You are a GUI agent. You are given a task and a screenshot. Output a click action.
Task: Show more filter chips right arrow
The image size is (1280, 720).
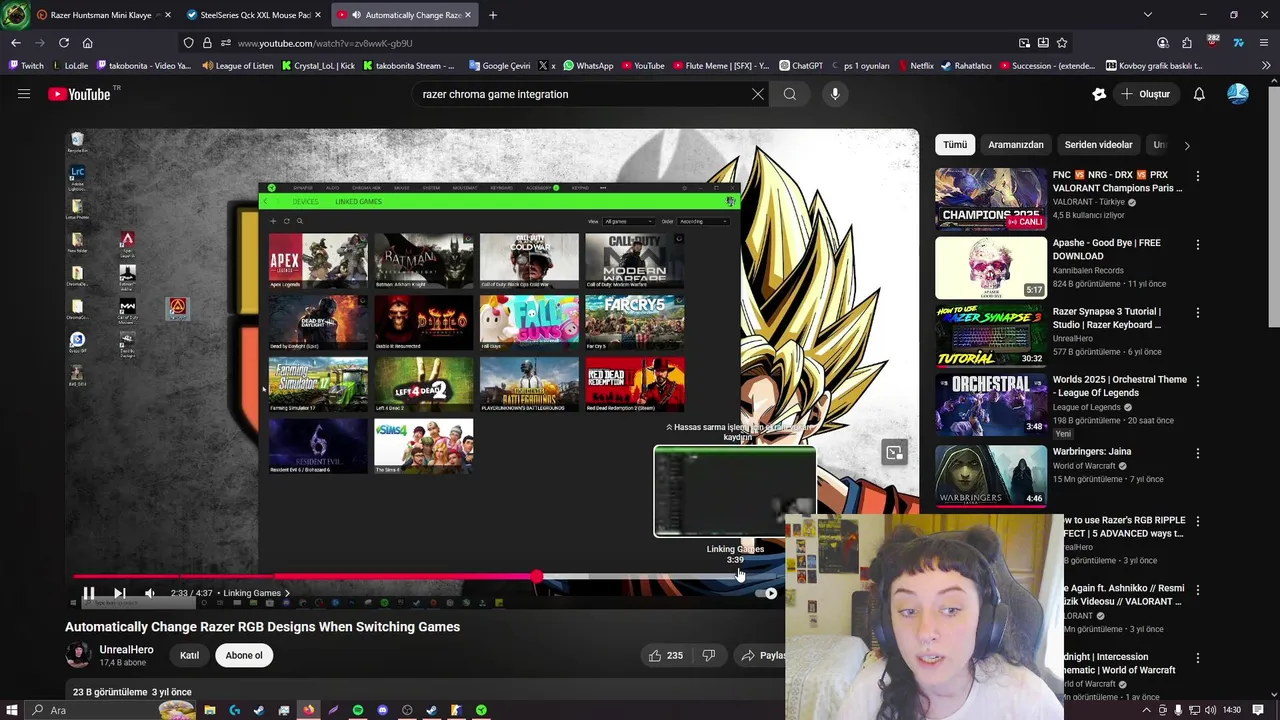(x=1187, y=145)
